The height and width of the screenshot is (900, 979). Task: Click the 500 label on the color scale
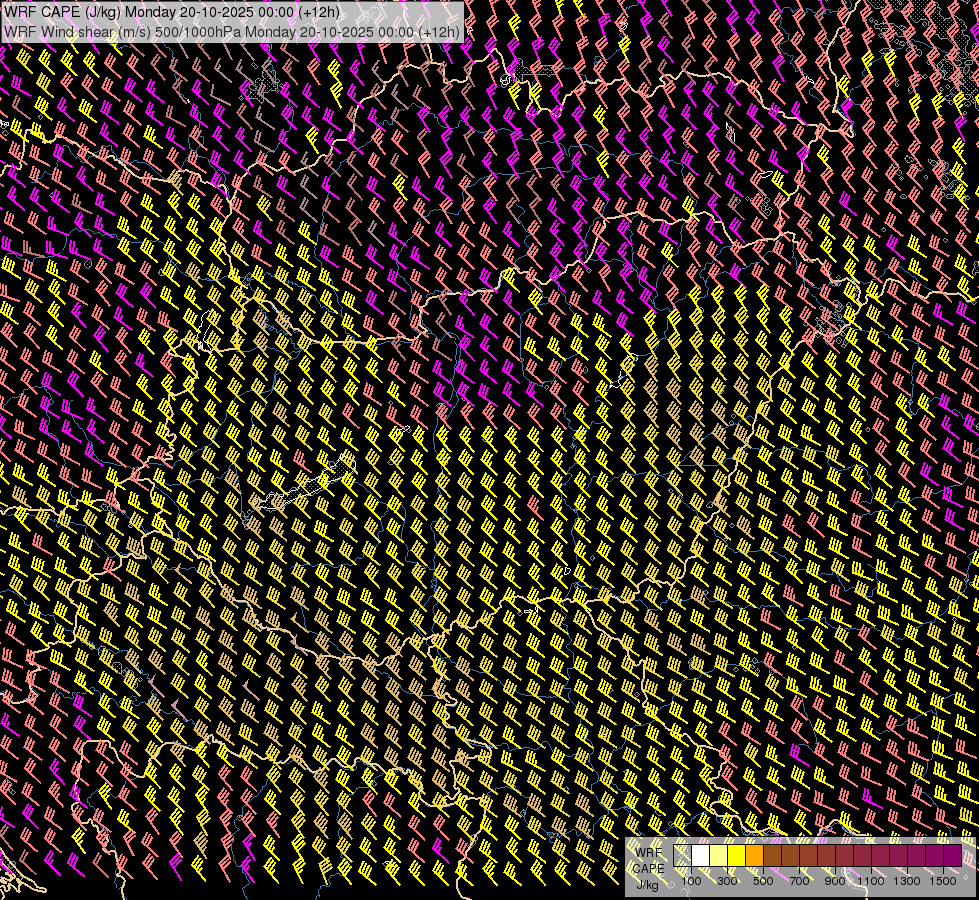[x=763, y=881]
